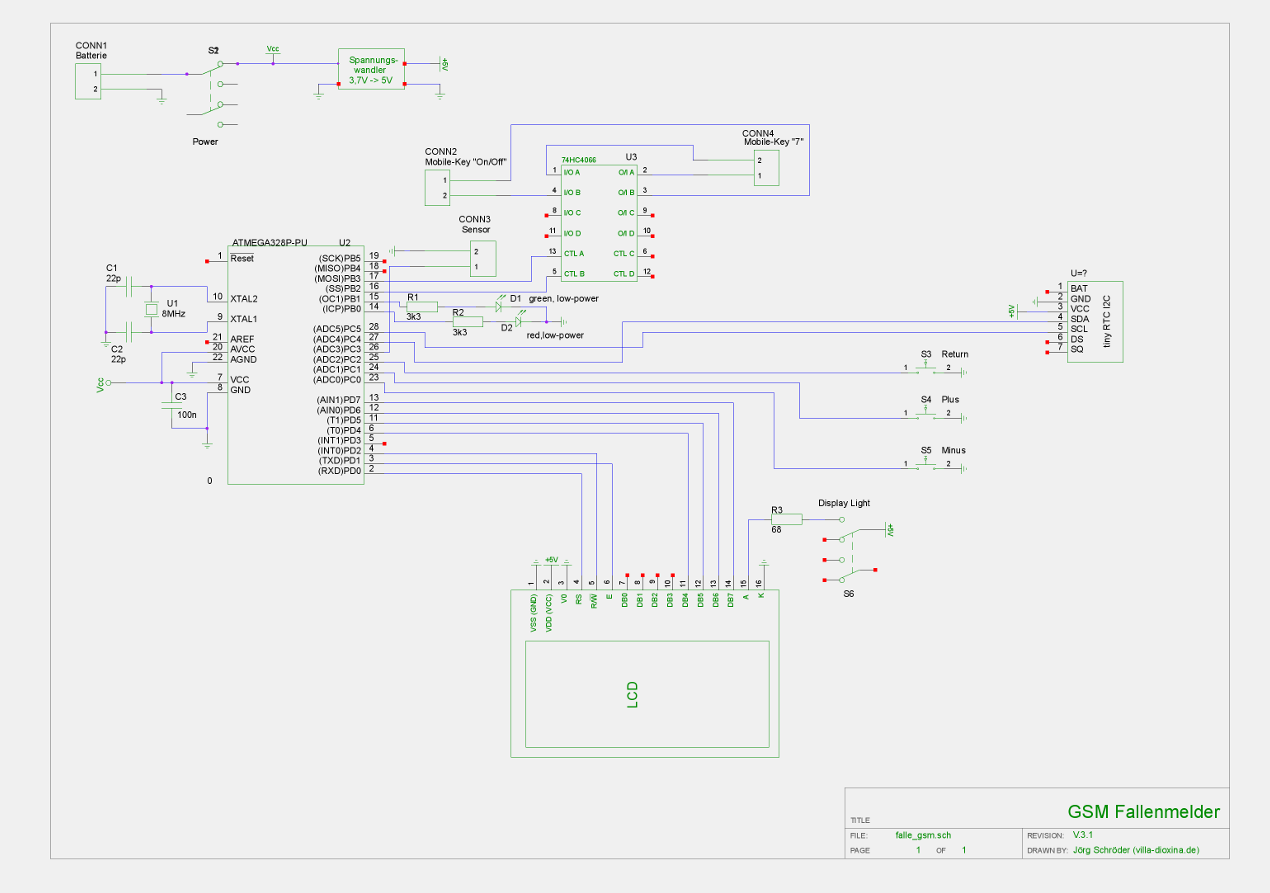Select resistor R1 3k3
Viewport: 1270px width, 893px height.
tap(421, 306)
